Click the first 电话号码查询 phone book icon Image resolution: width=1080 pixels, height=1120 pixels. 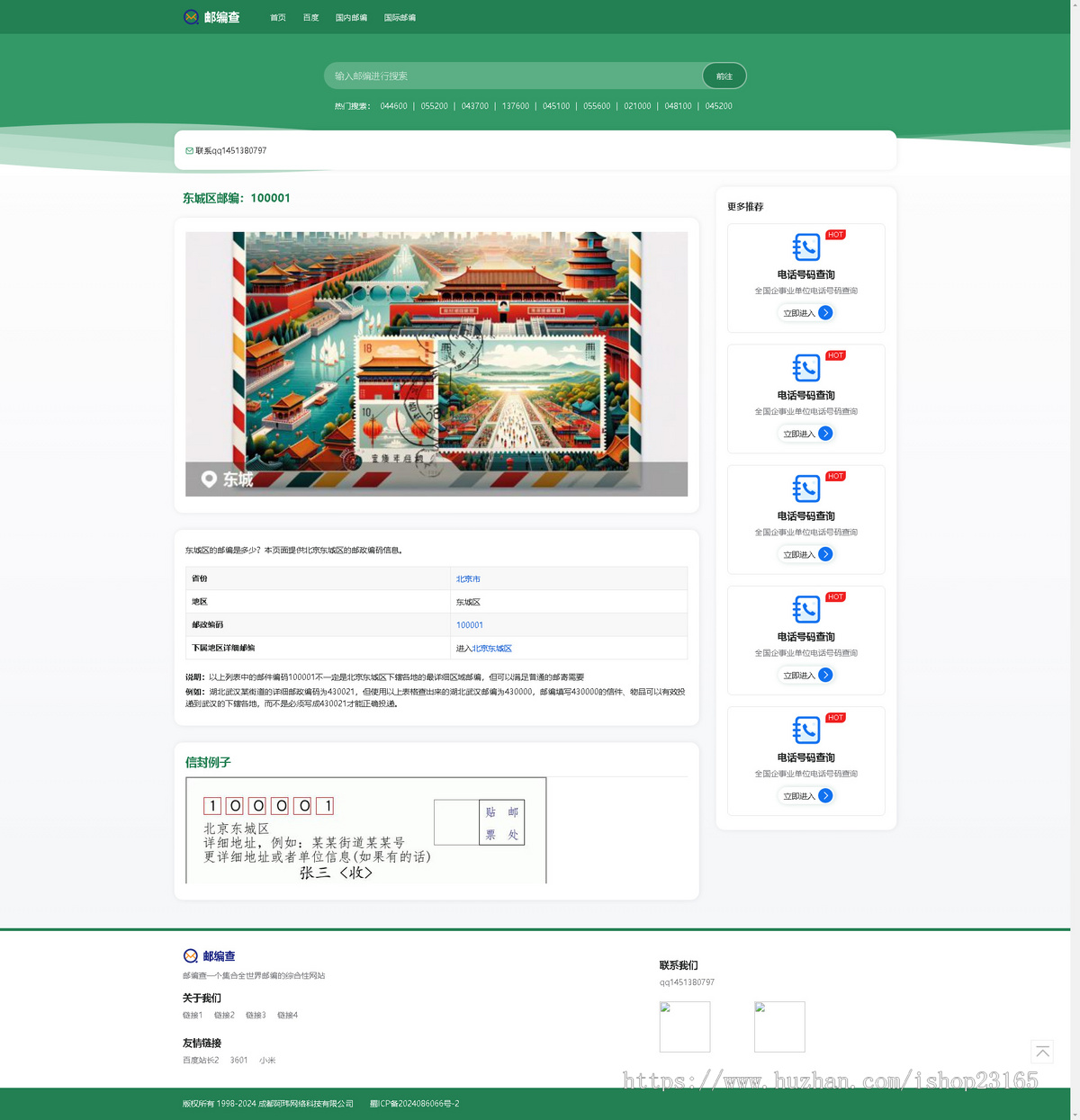click(806, 247)
